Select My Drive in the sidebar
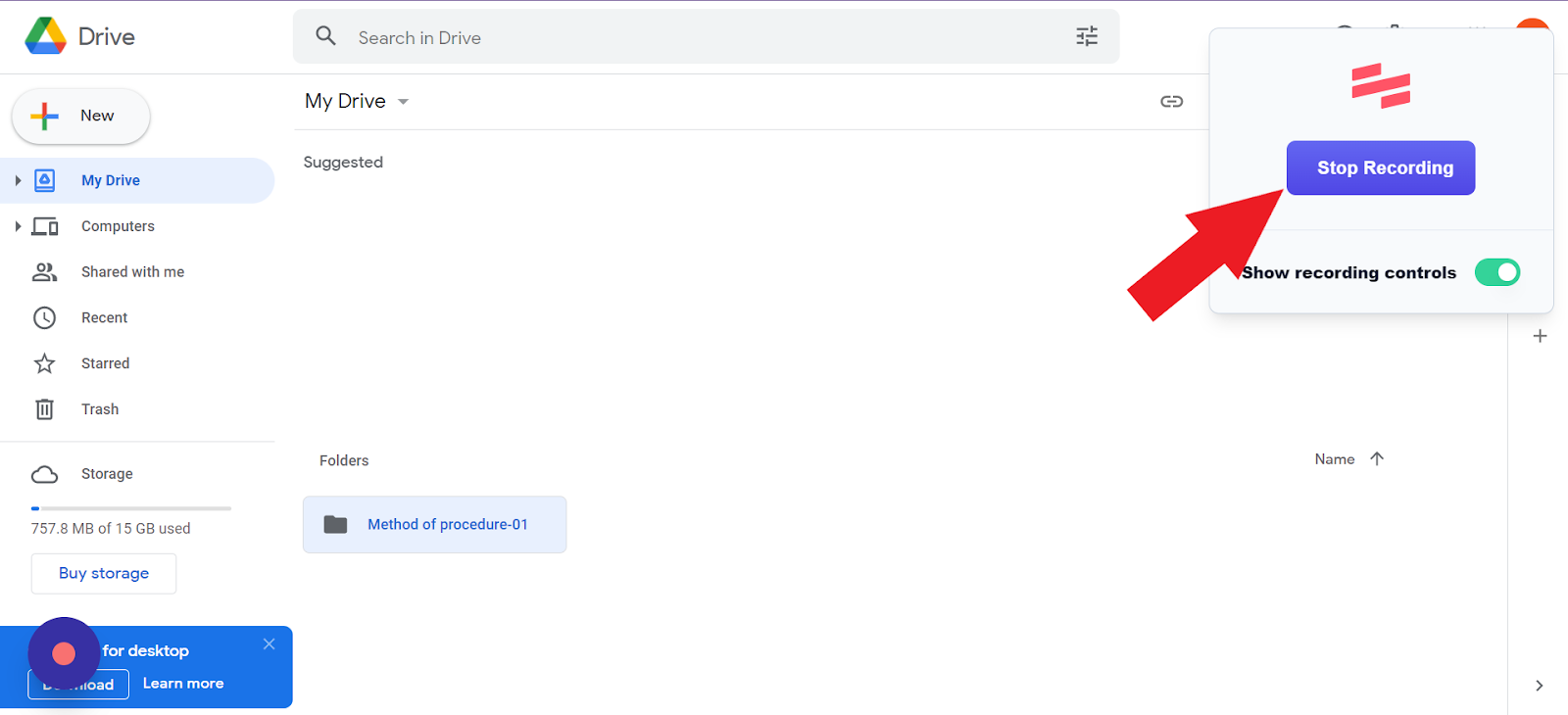The height and width of the screenshot is (715, 1568). 137,180
